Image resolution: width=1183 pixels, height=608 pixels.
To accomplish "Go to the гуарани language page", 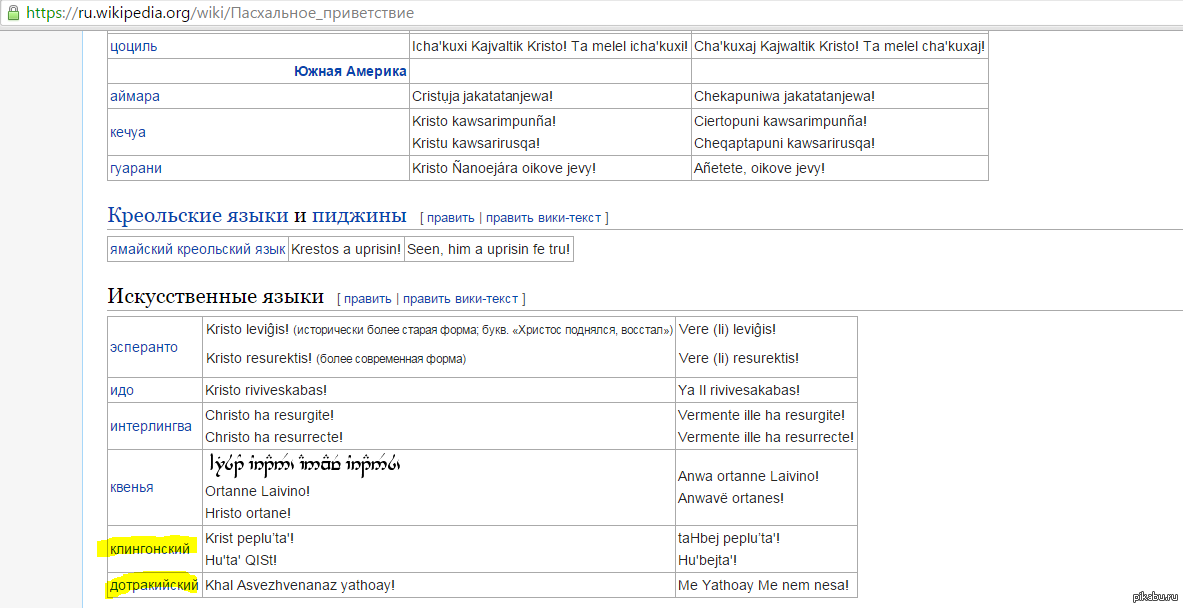I will coord(136,168).
